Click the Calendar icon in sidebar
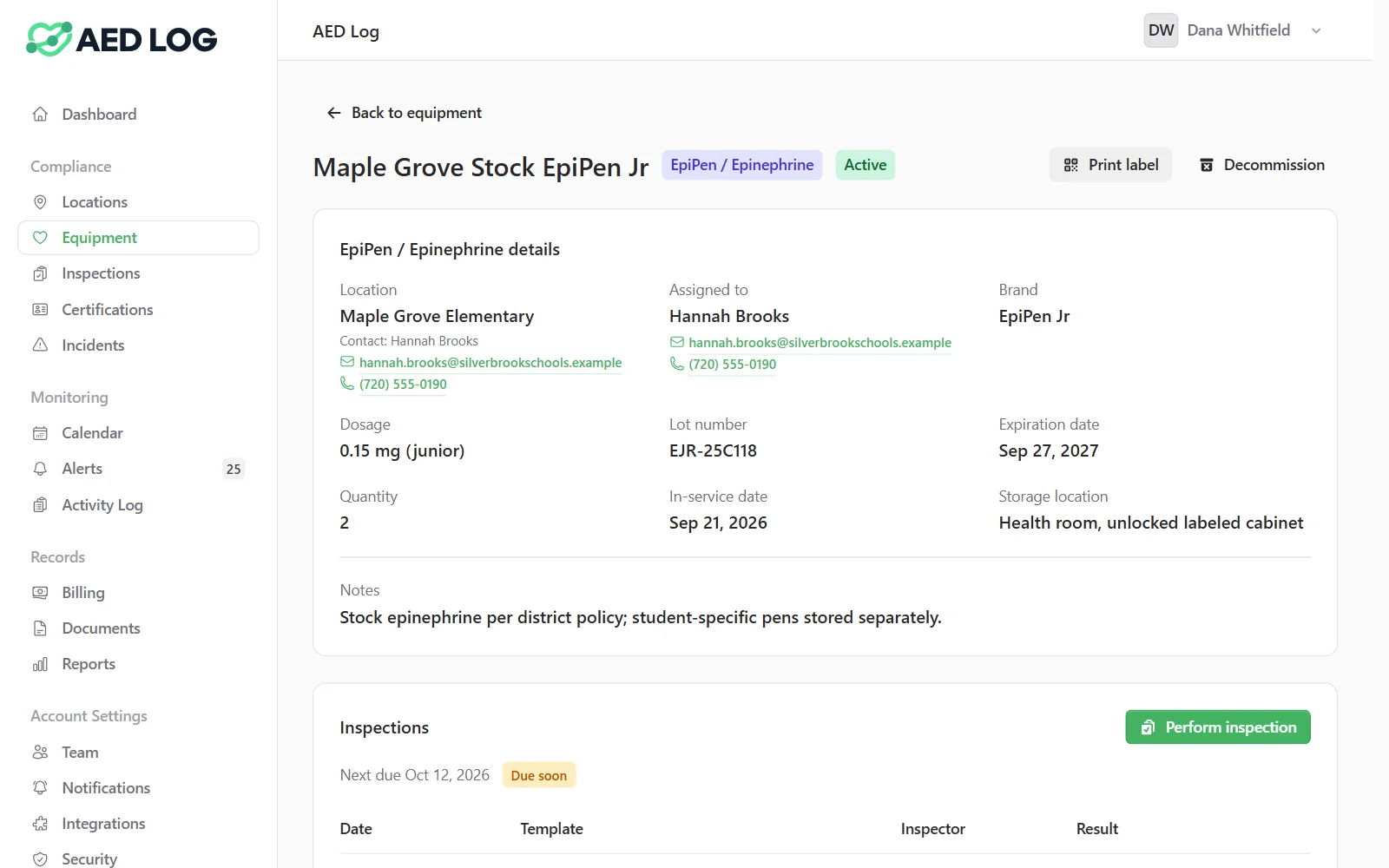The height and width of the screenshot is (868, 1389). (x=40, y=433)
